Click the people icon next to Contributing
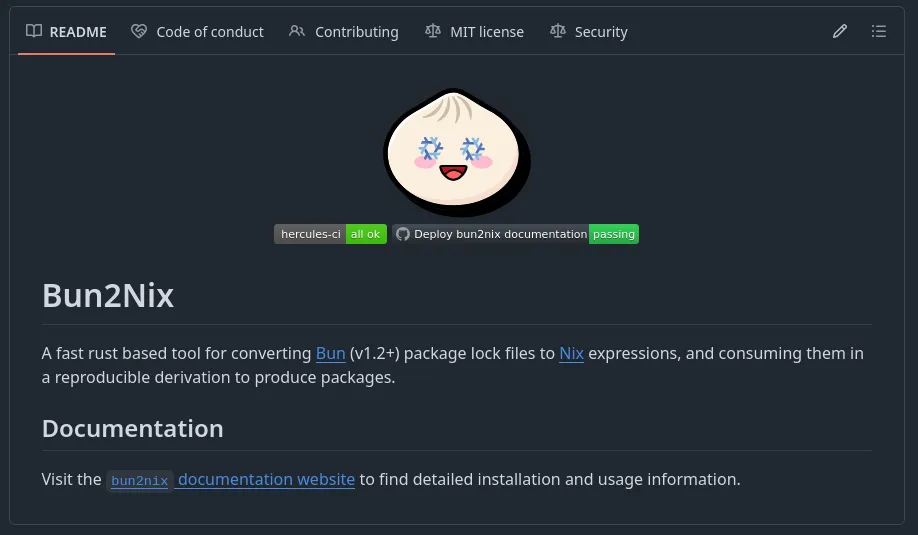Viewport: 918px width, 535px height. tap(297, 31)
